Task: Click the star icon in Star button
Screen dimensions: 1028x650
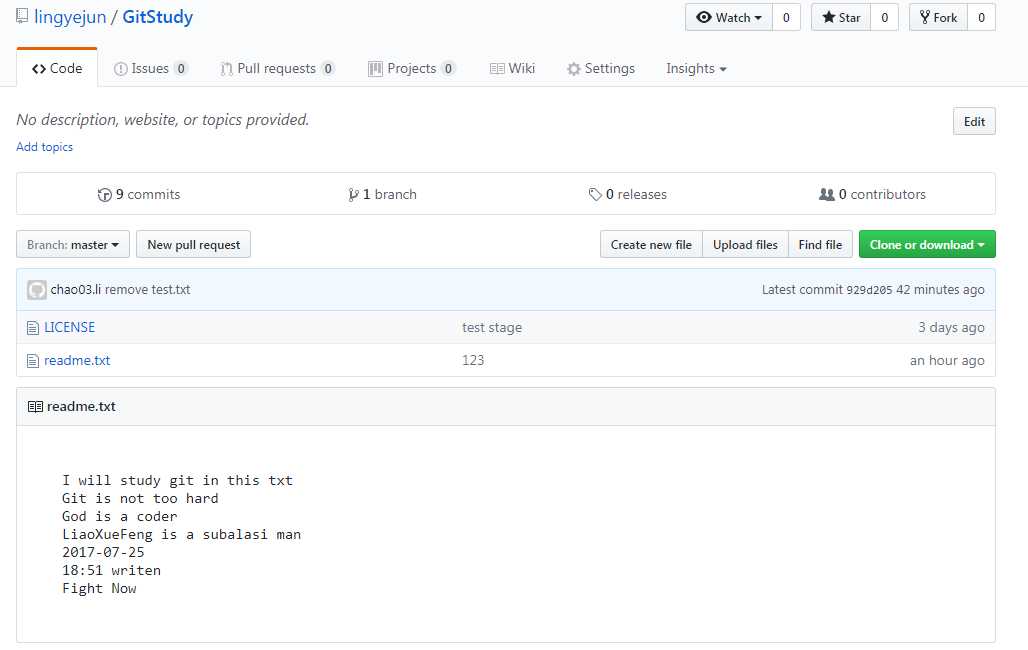Action: click(x=829, y=18)
